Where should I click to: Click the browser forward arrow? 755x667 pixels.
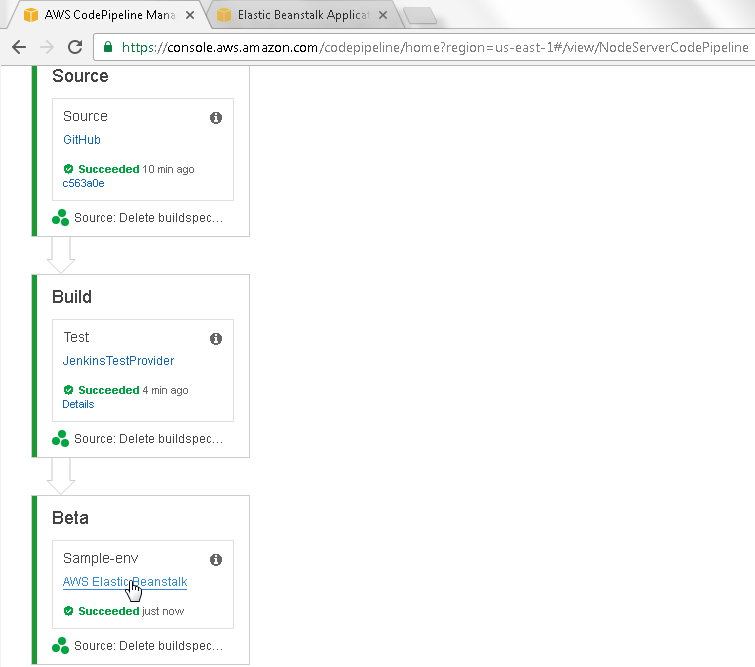[47, 47]
